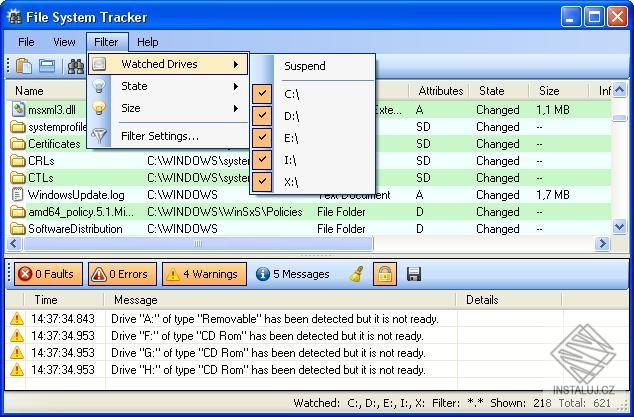634x417 pixels.
Task: Uncheck the D:\ watched drive
Action: point(262,116)
